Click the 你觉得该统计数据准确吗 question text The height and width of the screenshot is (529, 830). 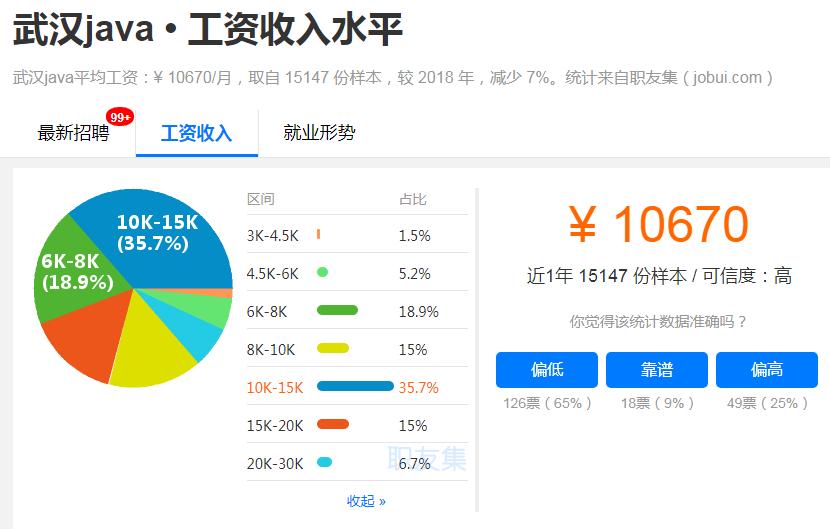pos(658,321)
